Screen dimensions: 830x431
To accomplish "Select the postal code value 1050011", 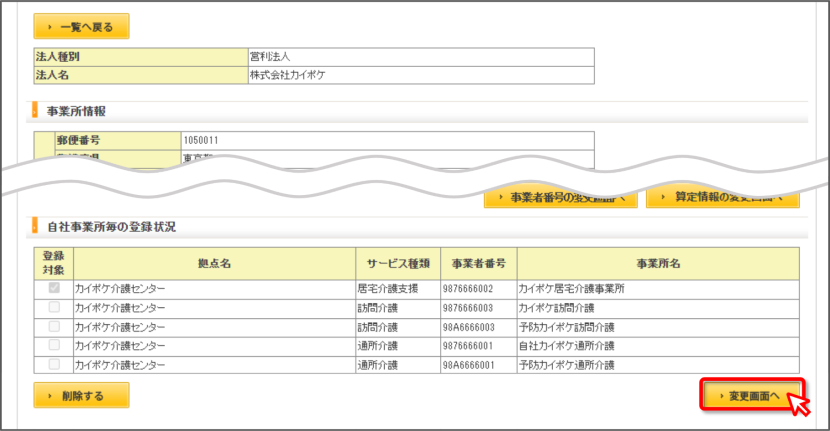I will pyautogui.click(x=201, y=140).
